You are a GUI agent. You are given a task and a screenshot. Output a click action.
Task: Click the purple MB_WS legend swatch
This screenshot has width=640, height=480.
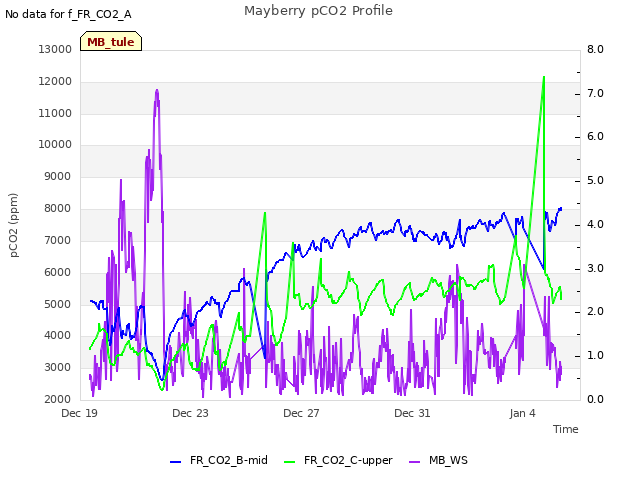point(414,462)
